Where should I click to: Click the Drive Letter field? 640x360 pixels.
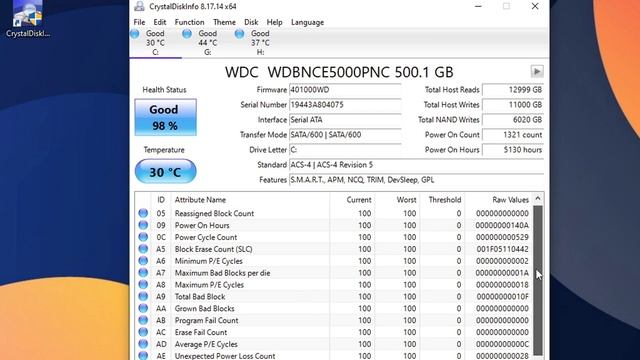[x=345, y=150]
